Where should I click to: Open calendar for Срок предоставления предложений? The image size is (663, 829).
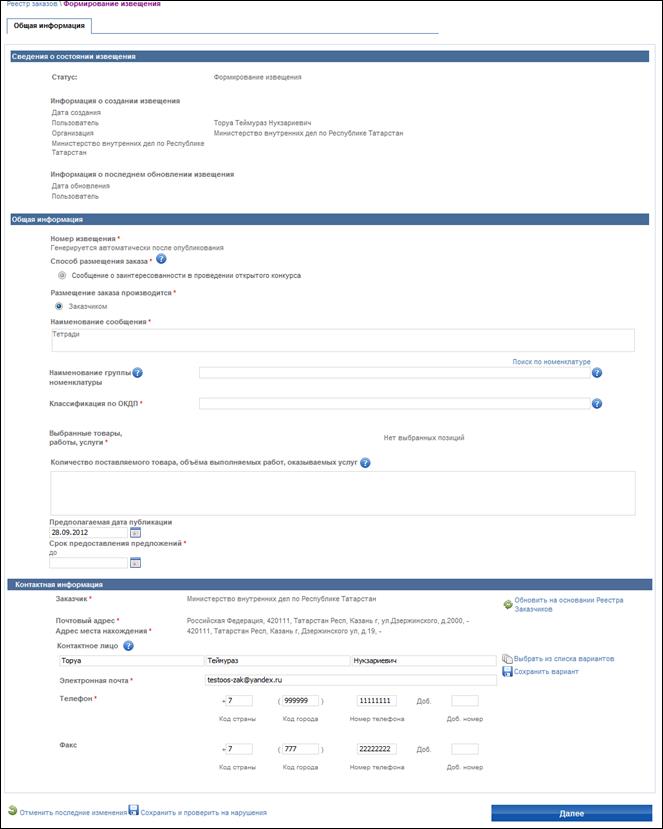click(135, 563)
